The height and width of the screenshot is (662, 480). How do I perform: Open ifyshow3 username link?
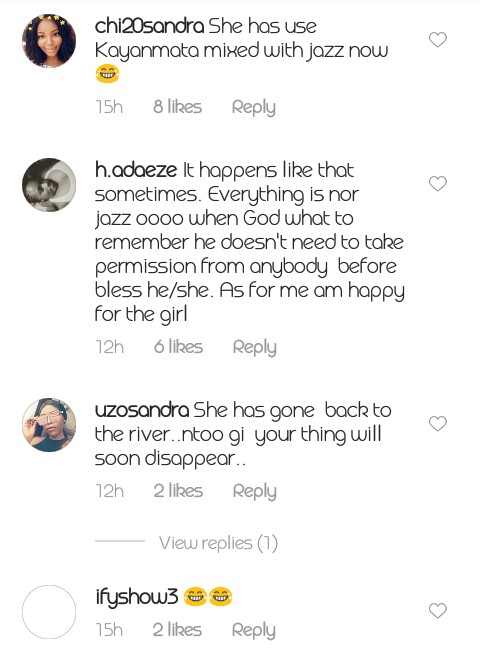[x=137, y=597]
